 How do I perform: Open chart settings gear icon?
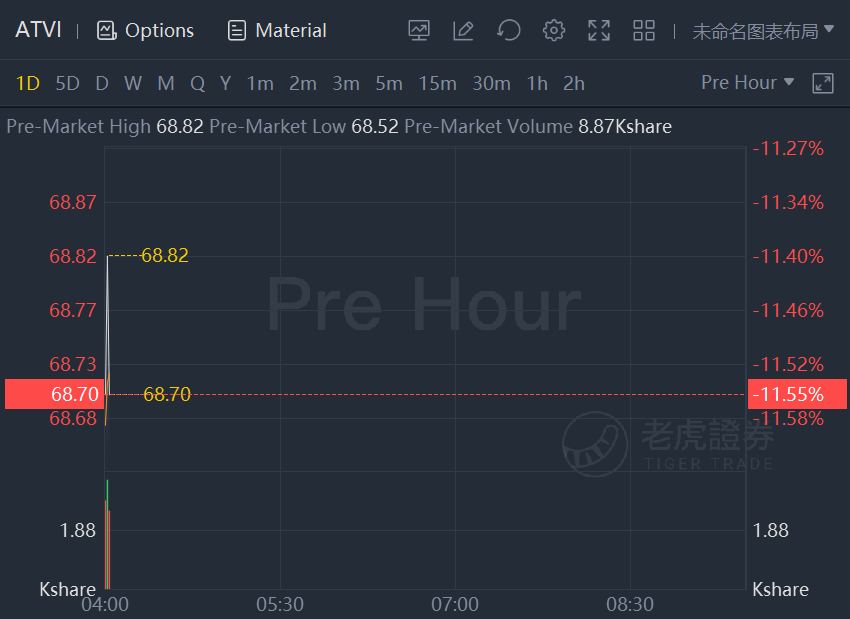553,30
